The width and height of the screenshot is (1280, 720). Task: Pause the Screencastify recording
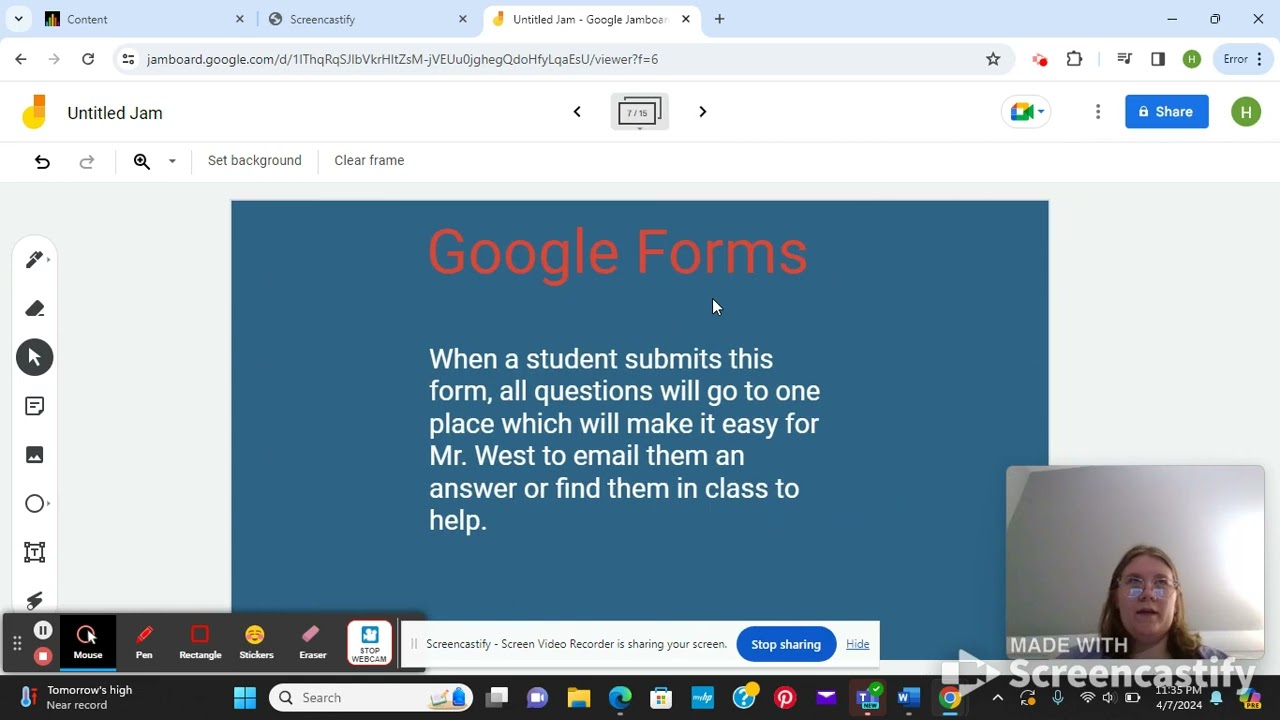[x=43, y=630]
